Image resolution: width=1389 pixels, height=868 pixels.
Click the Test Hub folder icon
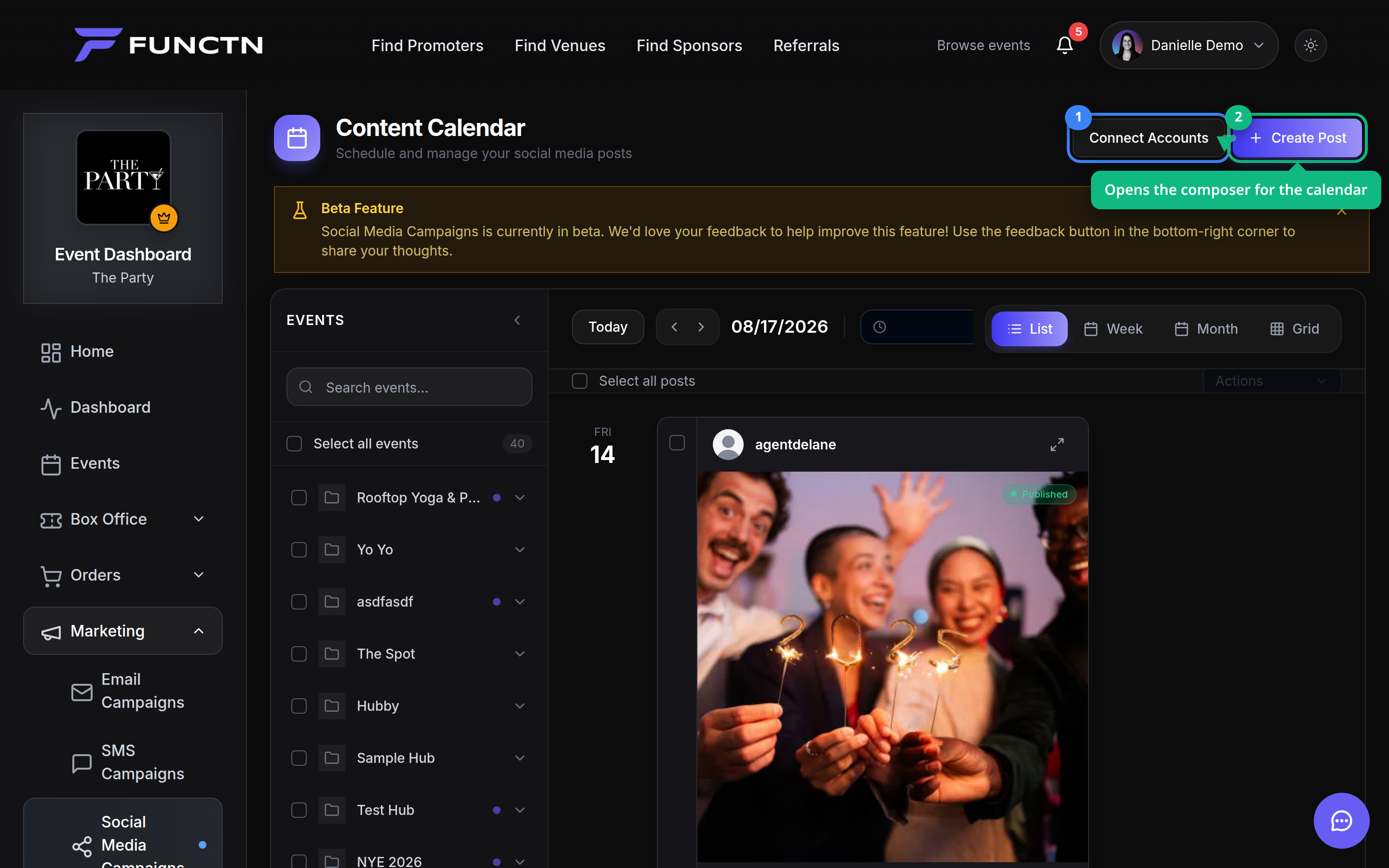point(332,810)
